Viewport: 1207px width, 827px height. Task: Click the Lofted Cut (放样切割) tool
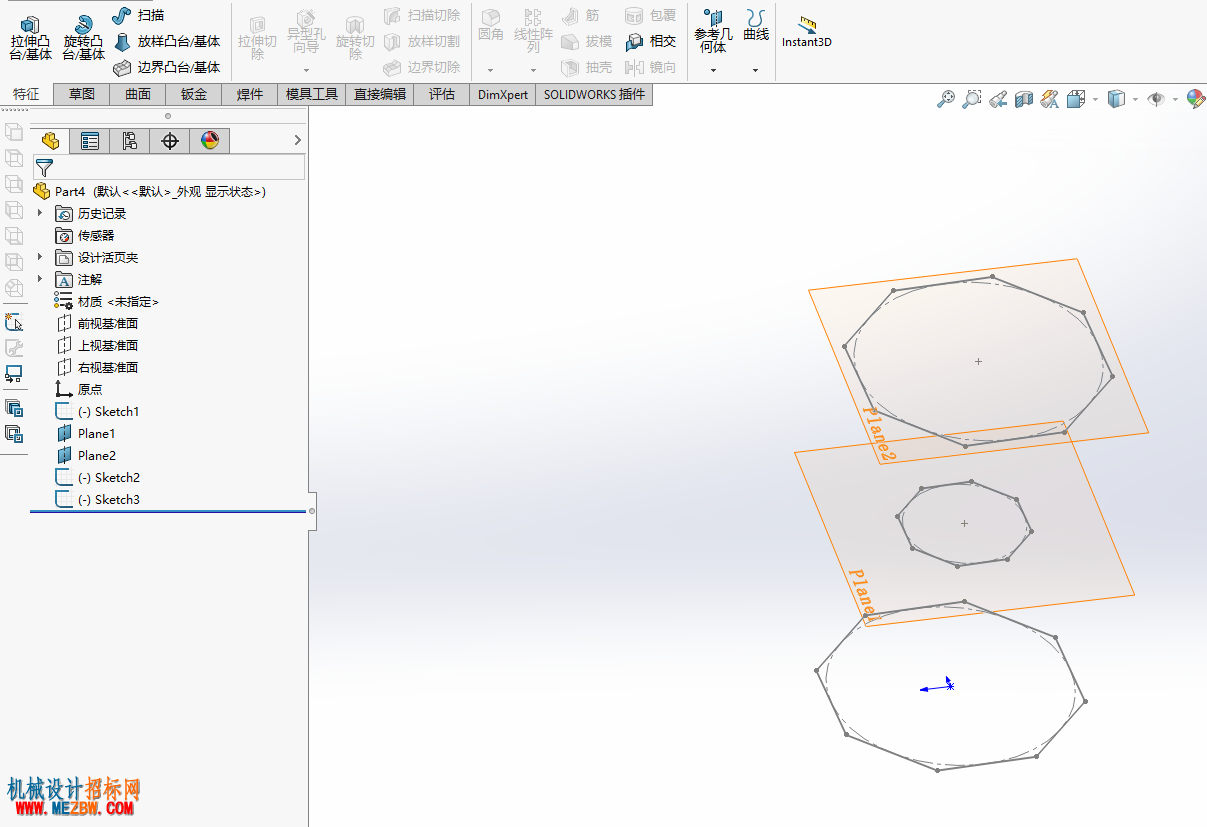click(421, 42)
